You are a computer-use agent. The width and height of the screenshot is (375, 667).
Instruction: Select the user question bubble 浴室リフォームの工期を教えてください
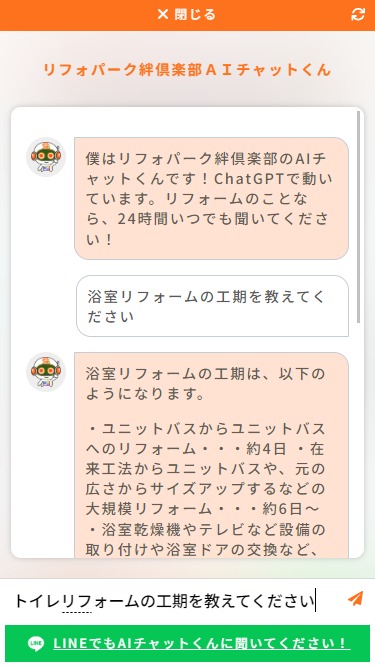pos(212,306)
